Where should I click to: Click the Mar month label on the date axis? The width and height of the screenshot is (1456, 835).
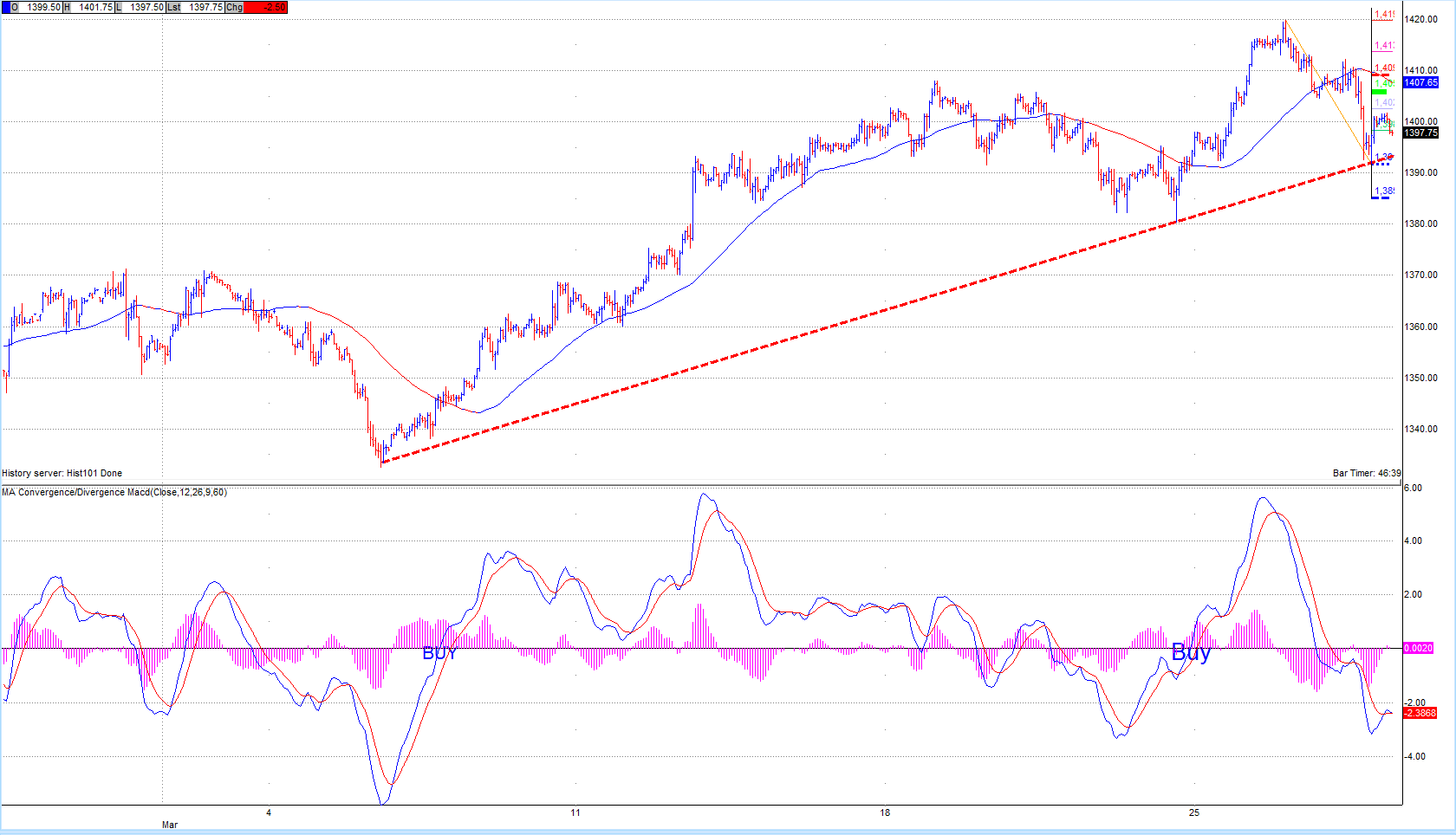click(x=170, y=825)
